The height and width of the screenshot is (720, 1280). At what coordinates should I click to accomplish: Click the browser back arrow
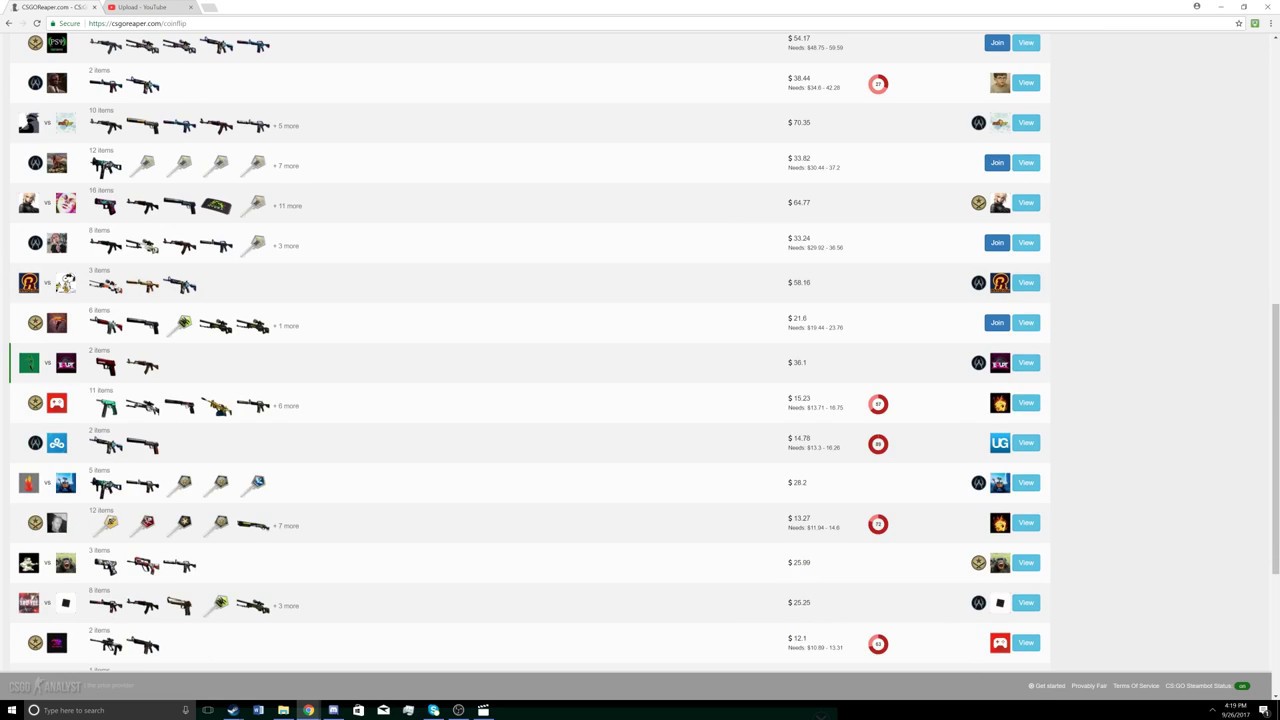point(9,23)
